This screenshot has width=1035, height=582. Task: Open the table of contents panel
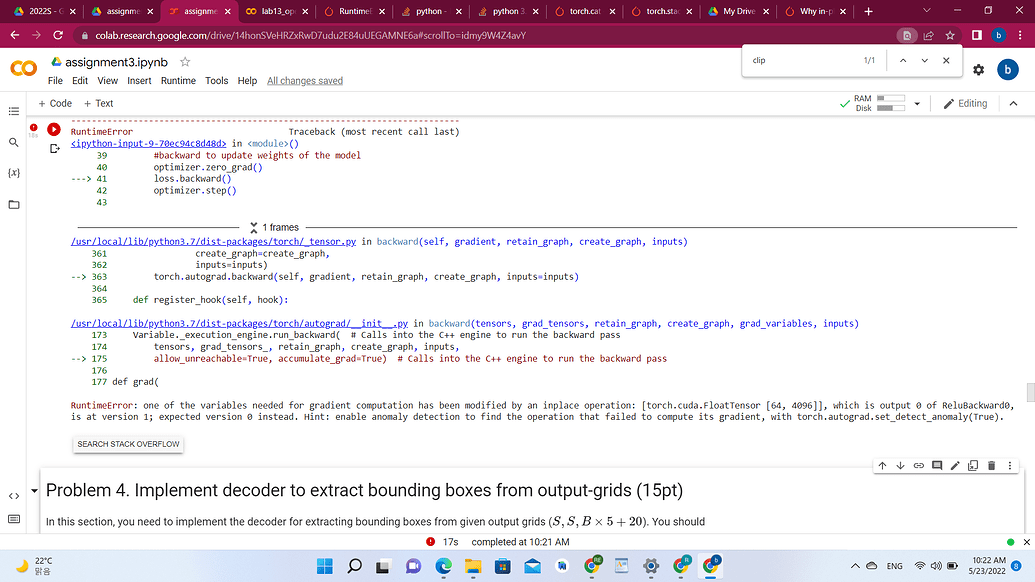pos(14,110)
